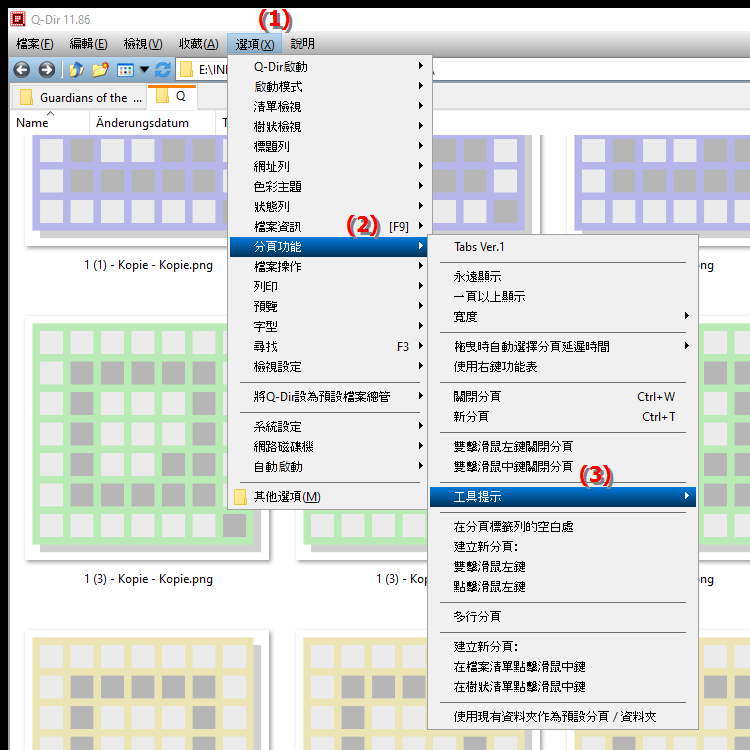
Task: Refresh the folder with the blue arrows icon
Action: click(163, 70)
